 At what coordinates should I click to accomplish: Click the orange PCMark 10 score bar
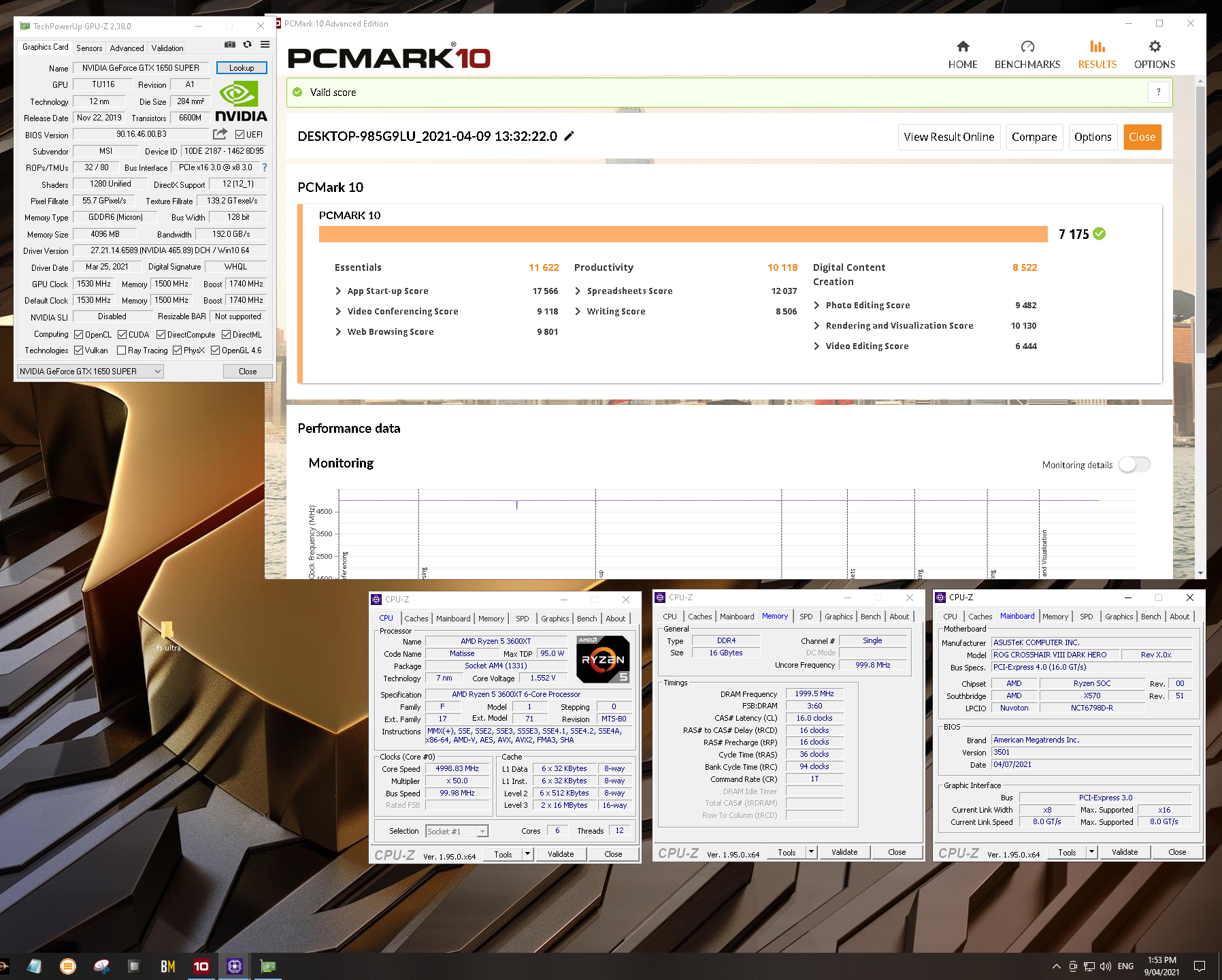(x=683, y=234)
